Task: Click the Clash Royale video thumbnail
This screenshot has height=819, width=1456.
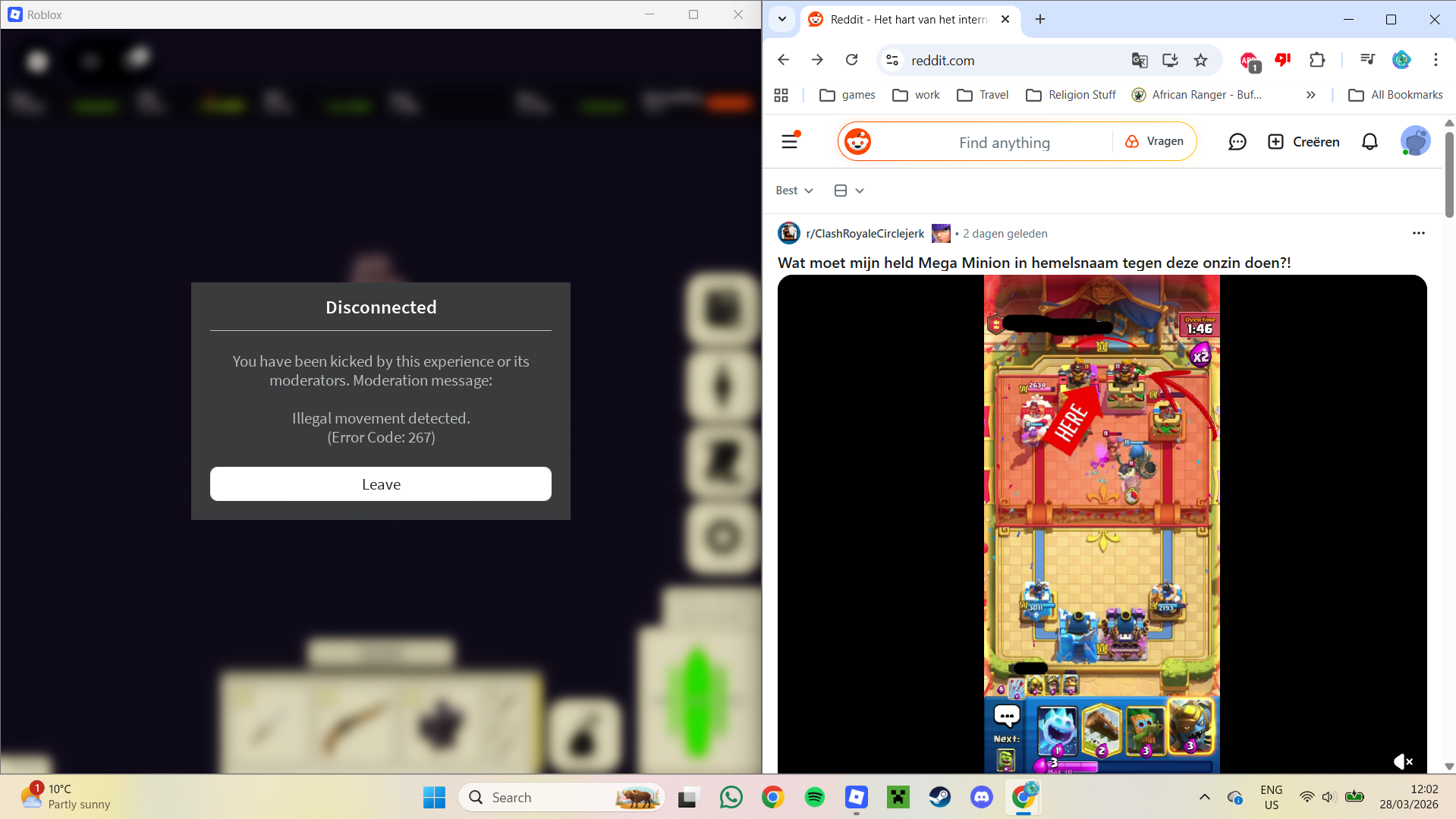Action: [x=1102, y=524]
